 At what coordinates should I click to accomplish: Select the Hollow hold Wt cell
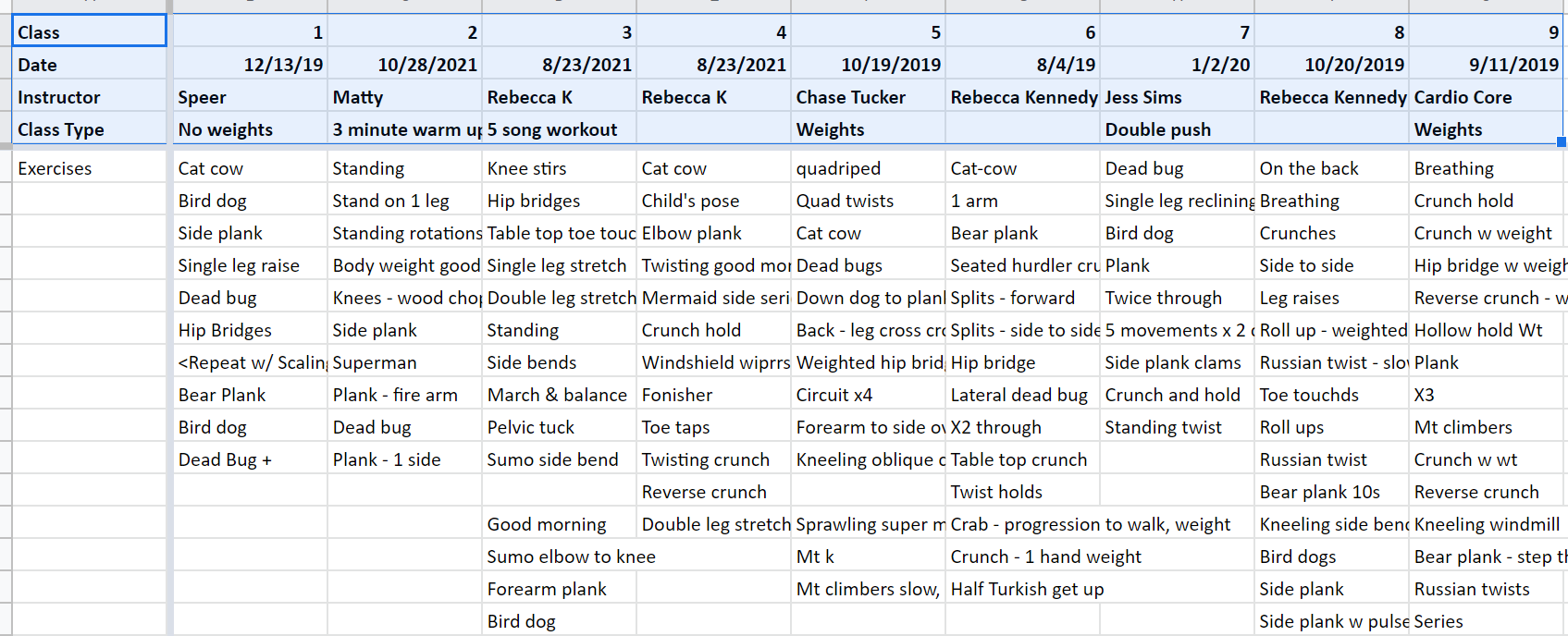(1486, 330)
